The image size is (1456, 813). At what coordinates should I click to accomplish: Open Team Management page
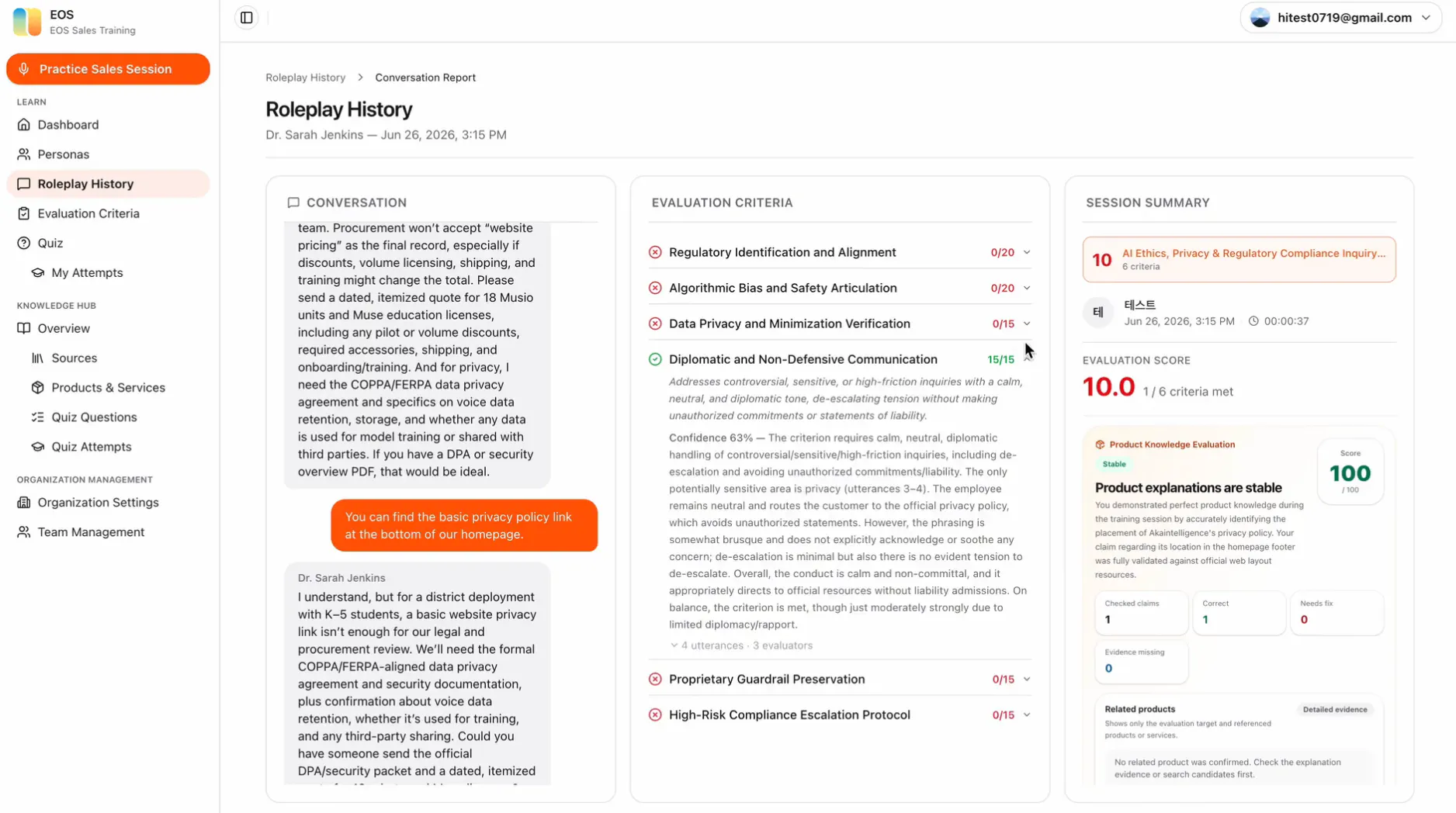coord(108,532)
